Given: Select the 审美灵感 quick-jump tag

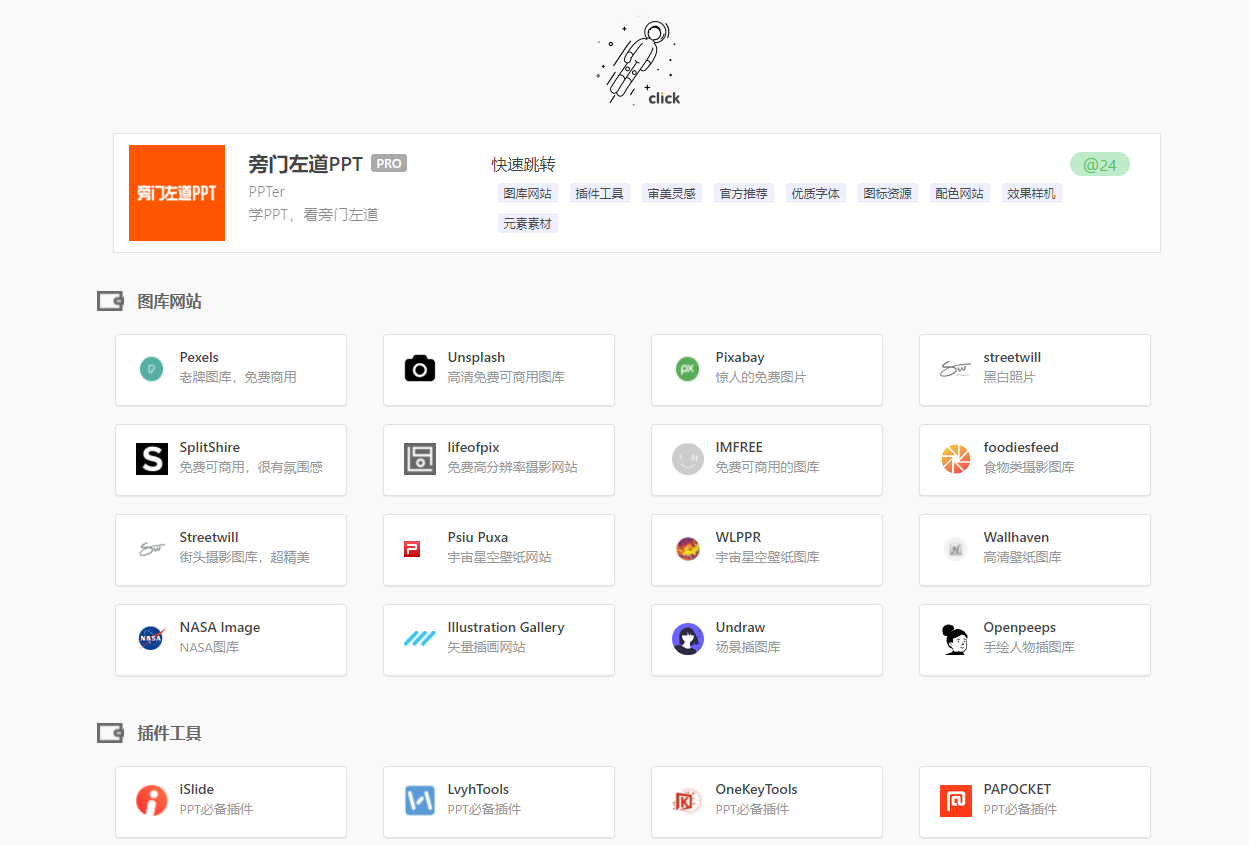Looking at the screenshot, I should [x=672, y=193].
